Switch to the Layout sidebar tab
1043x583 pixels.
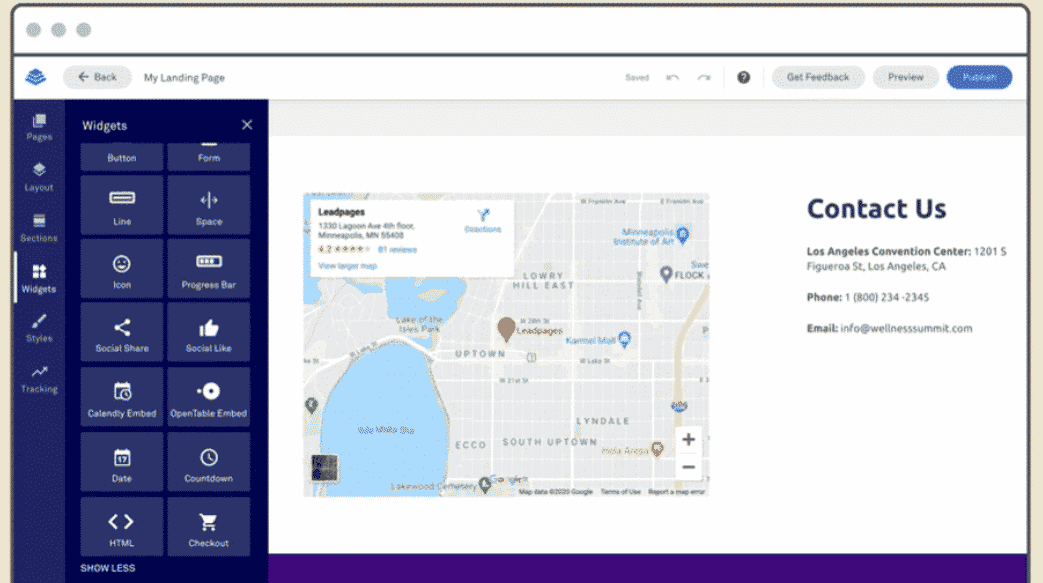pos(39,178)
